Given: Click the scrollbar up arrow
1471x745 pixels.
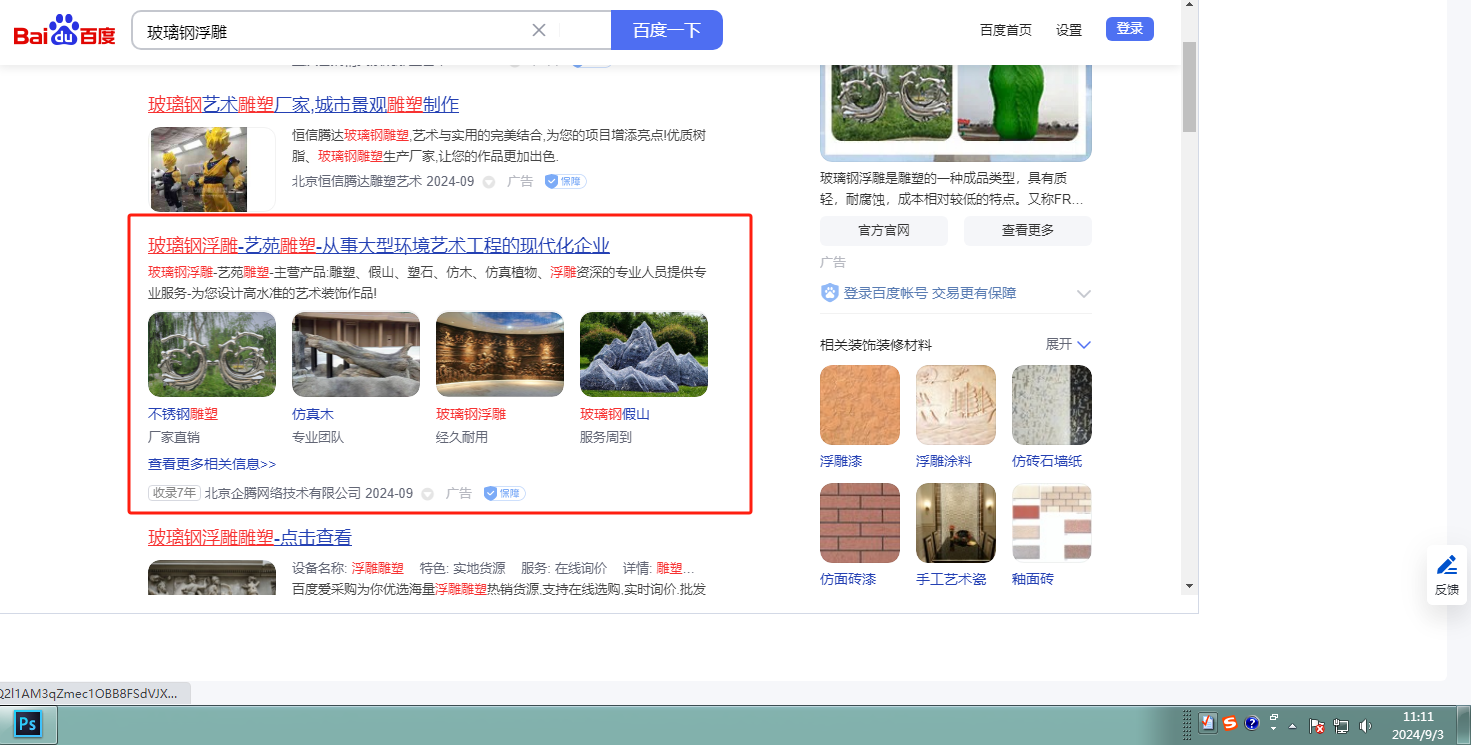Looking at the screenshot, I should [1189, 6].
